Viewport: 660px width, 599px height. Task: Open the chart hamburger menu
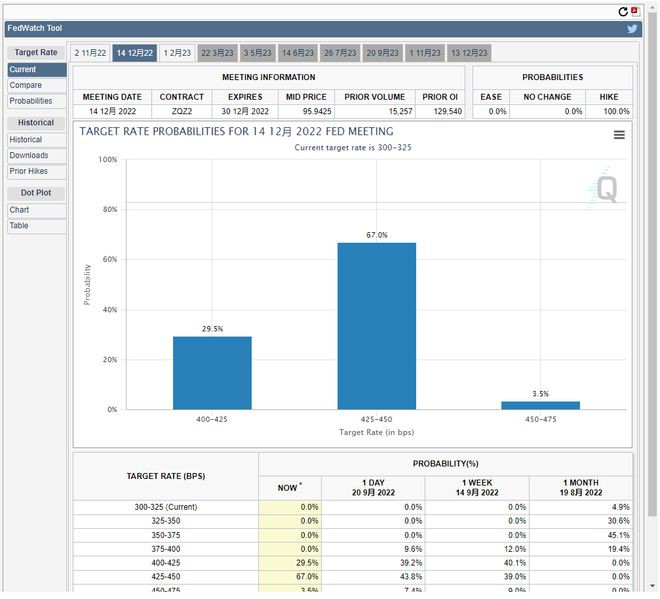619,135
